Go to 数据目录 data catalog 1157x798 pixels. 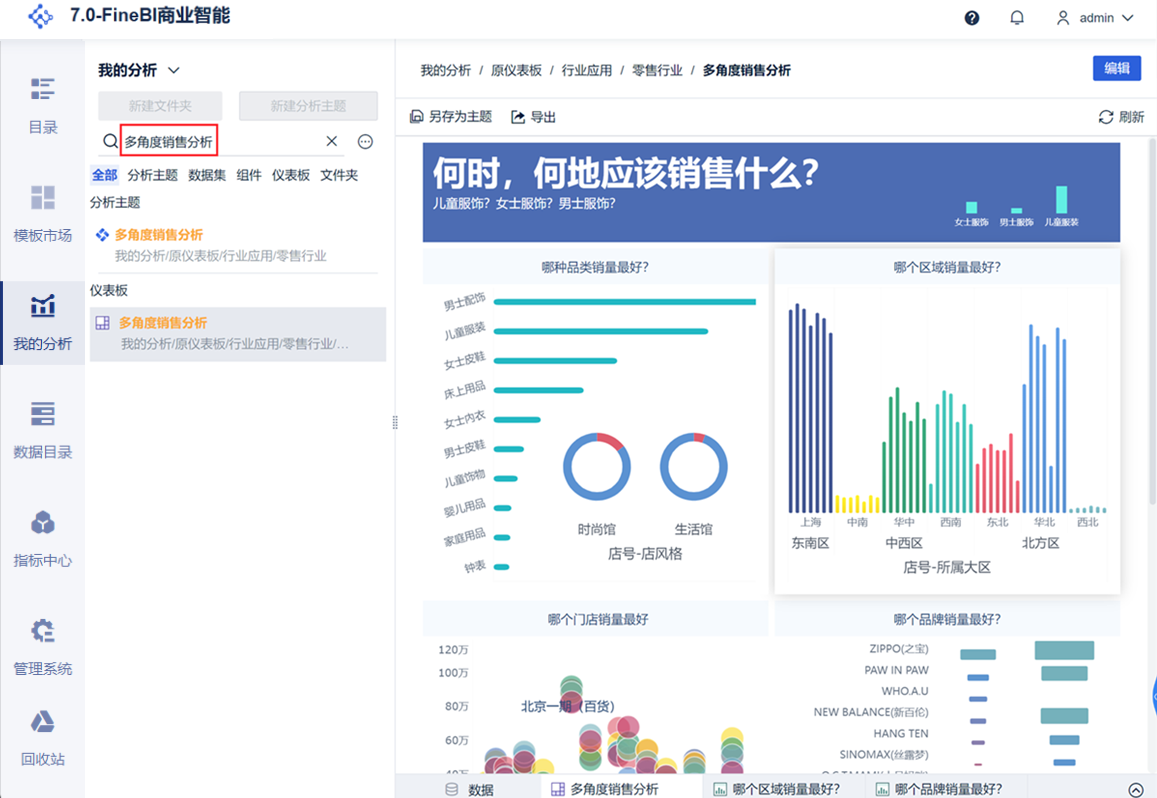click(43, 430)
